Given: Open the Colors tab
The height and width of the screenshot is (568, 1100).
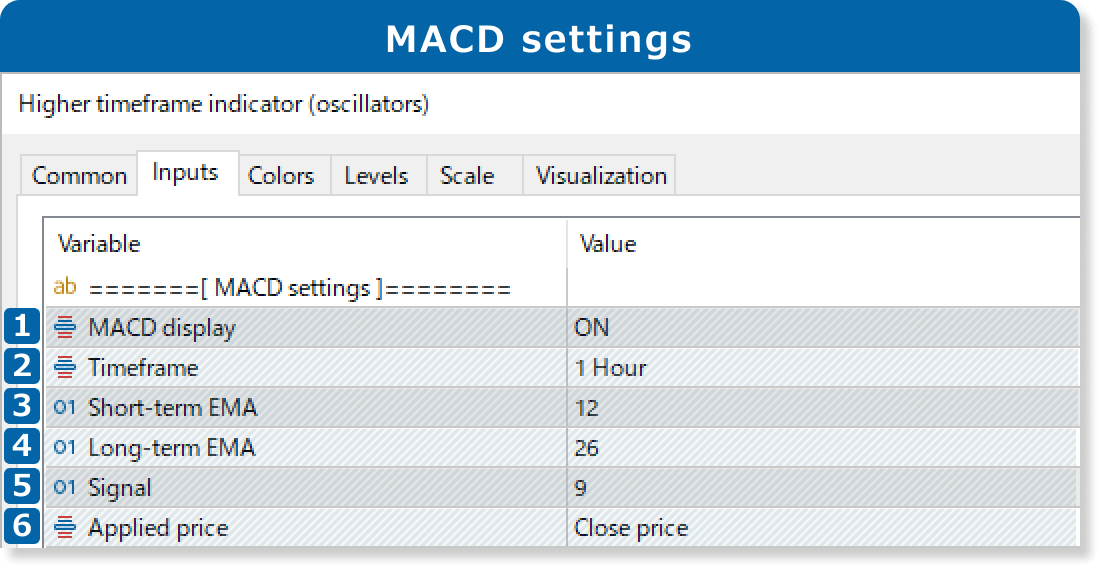Looking at the screenshot, I should tap(281, 176).
